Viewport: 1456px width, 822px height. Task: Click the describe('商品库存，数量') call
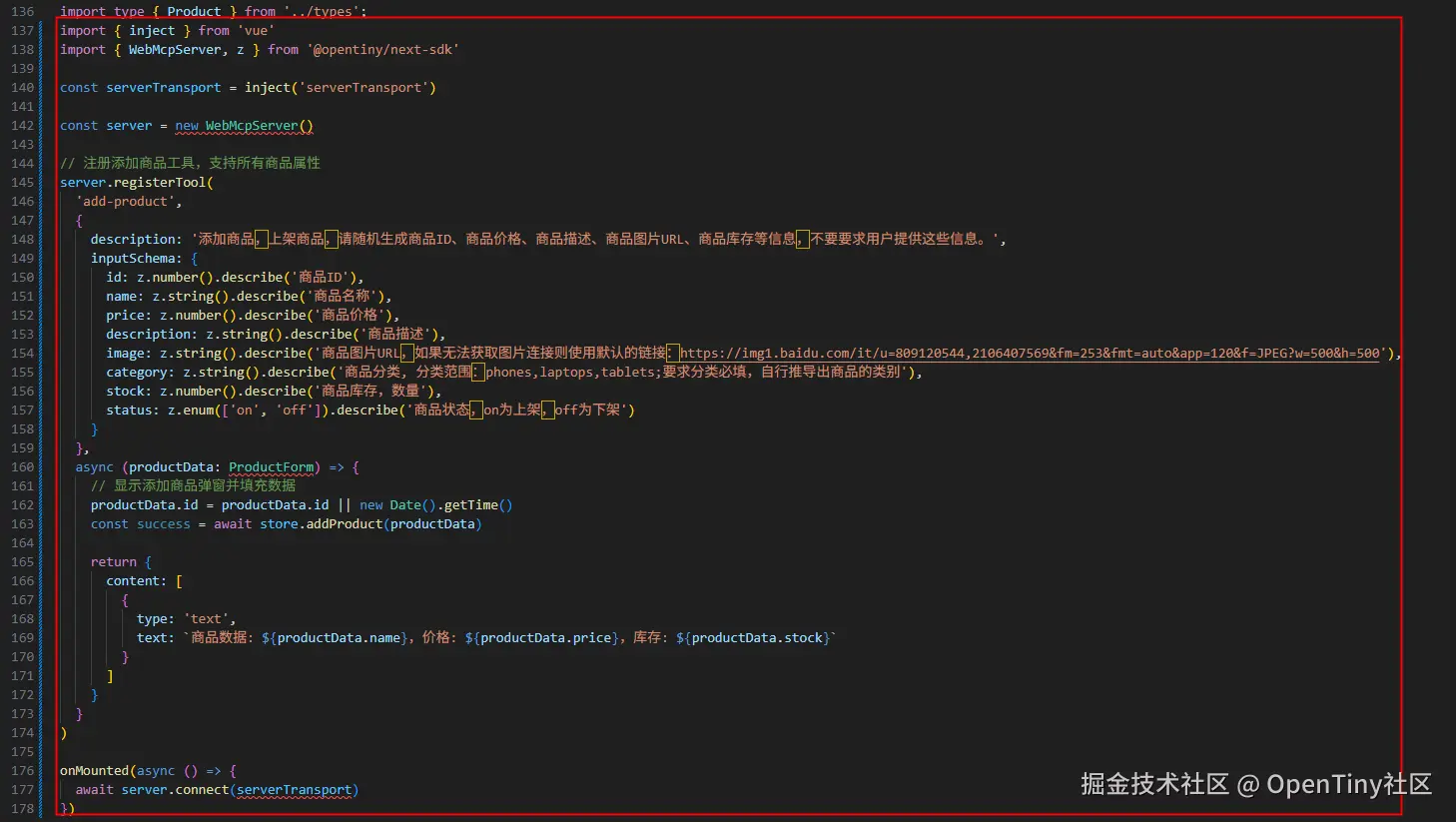339,392
